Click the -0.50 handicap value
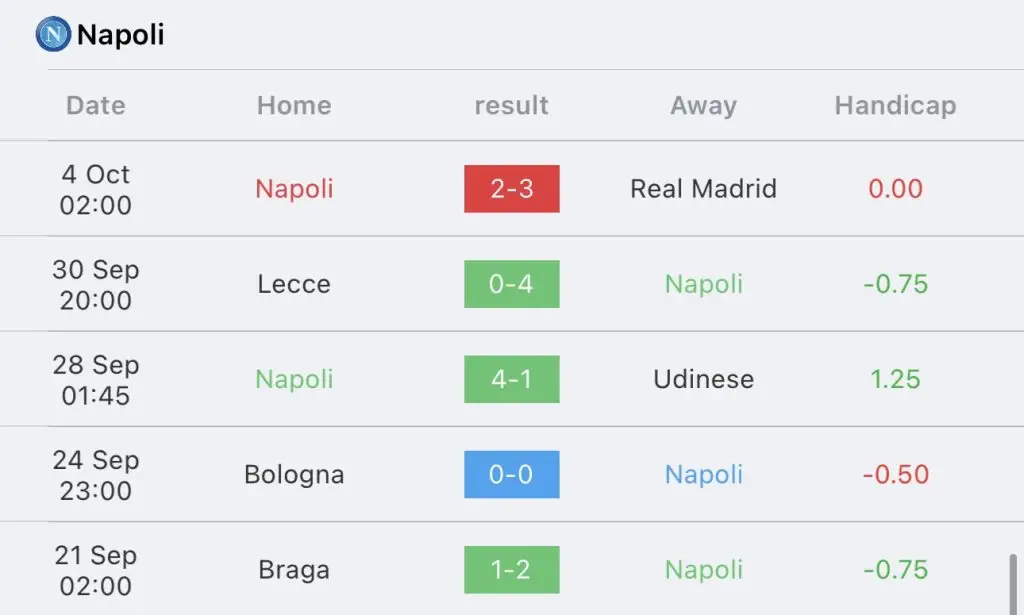 895,475
